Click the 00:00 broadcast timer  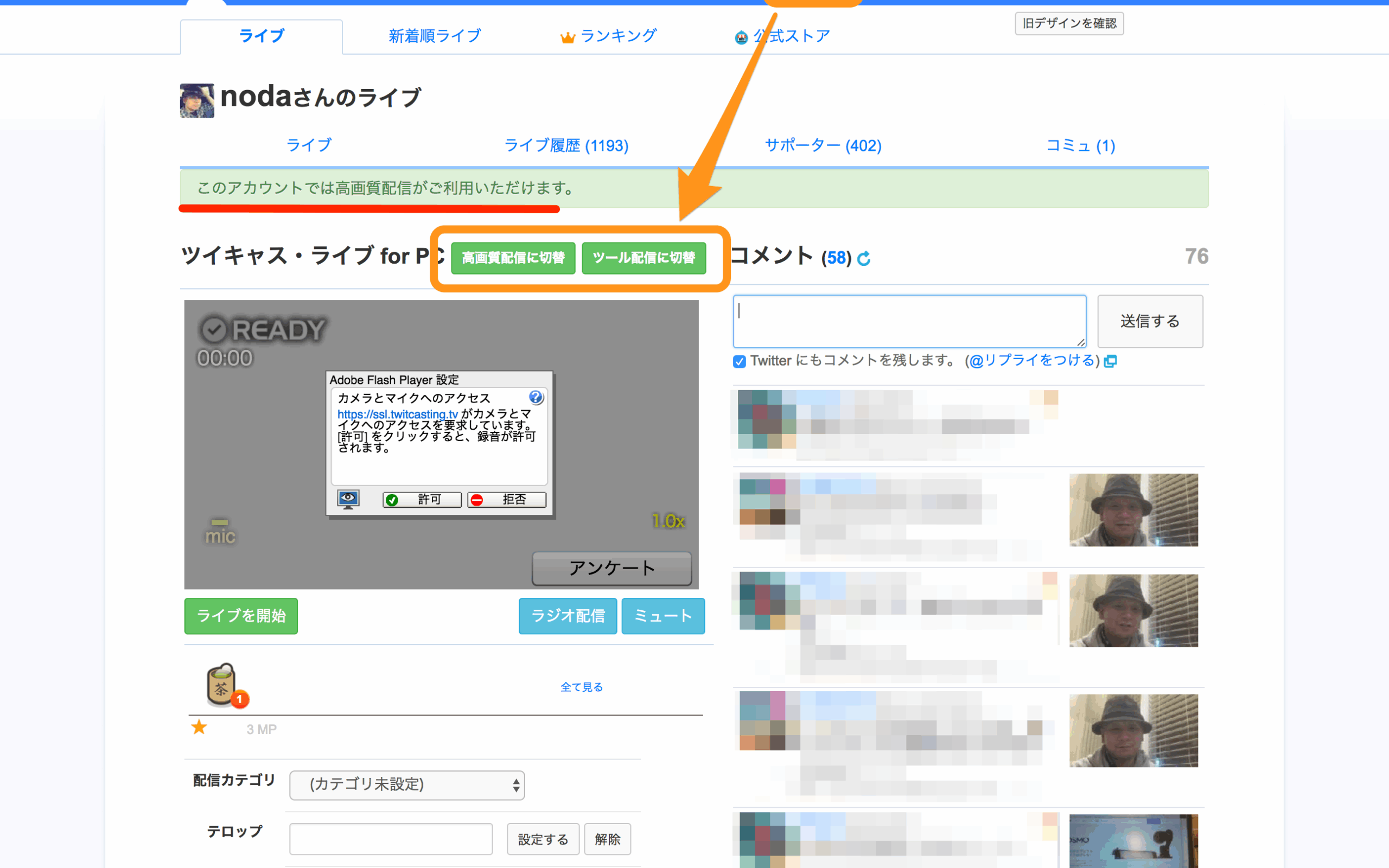225,358
